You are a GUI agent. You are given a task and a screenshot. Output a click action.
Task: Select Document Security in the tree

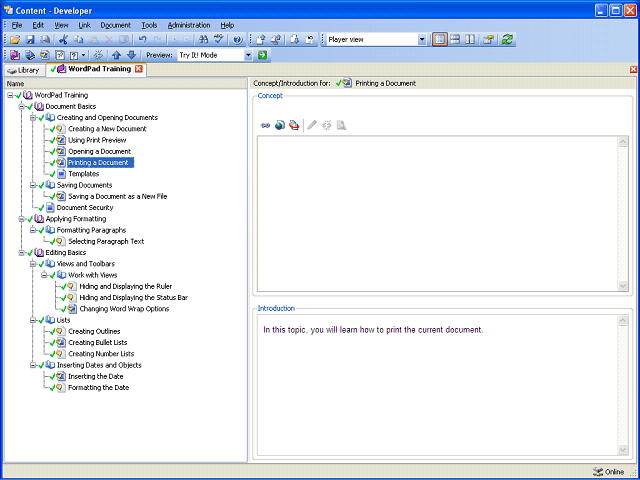(85, 208)
